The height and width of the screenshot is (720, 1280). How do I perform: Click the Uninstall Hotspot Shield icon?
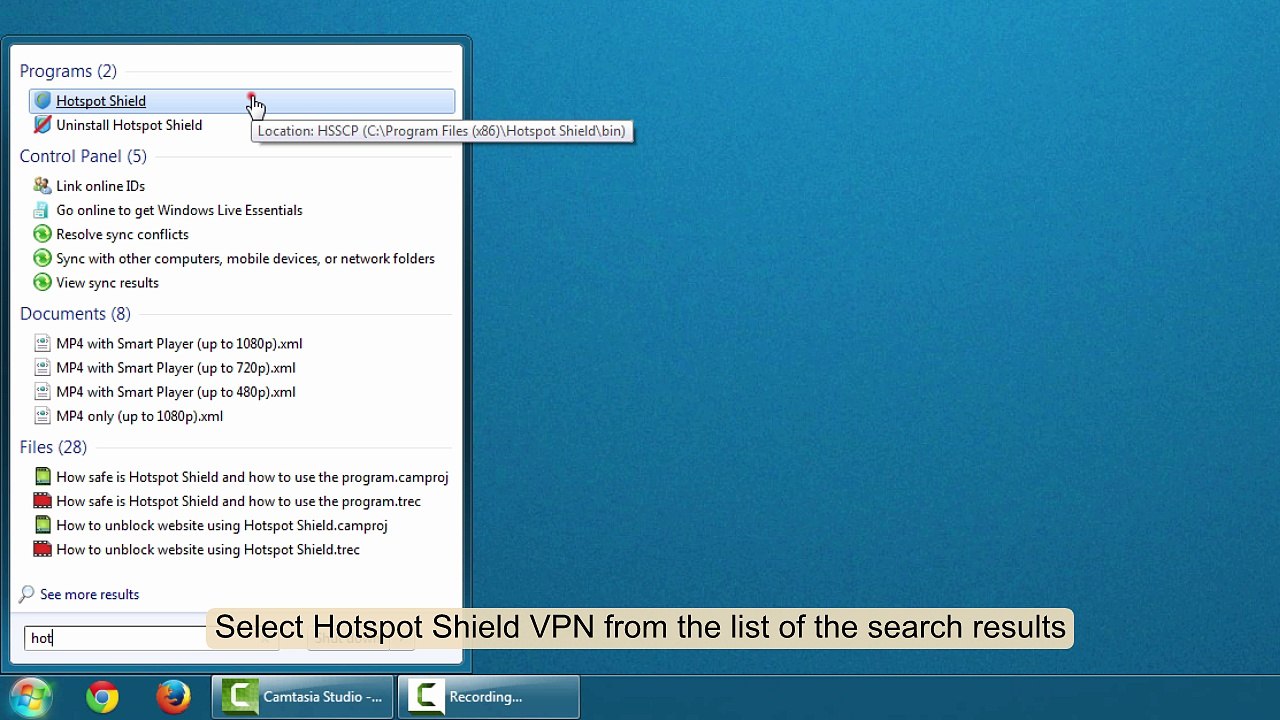pyautogui.click(x=42, y=125)
